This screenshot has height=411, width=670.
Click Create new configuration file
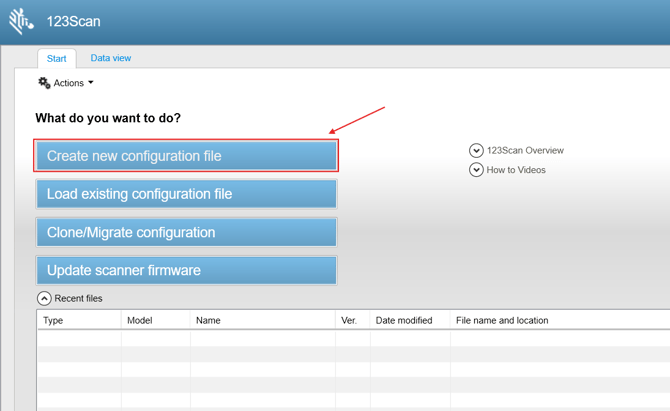click(186, 156)
